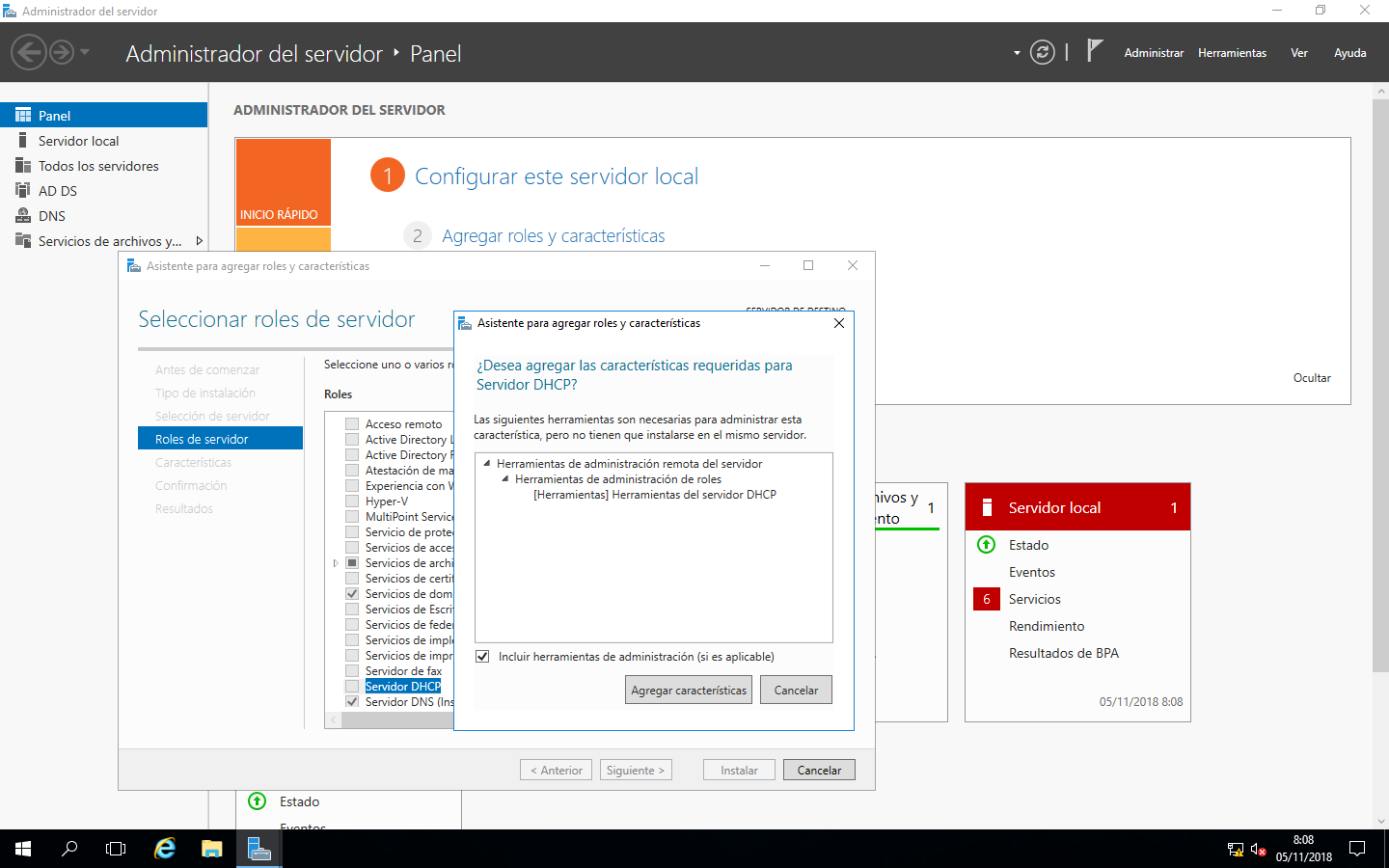The width and height of the screenshot is (1389, 868).
Task: Open Task View from the taskbar
Action: (x=116, y=849)
